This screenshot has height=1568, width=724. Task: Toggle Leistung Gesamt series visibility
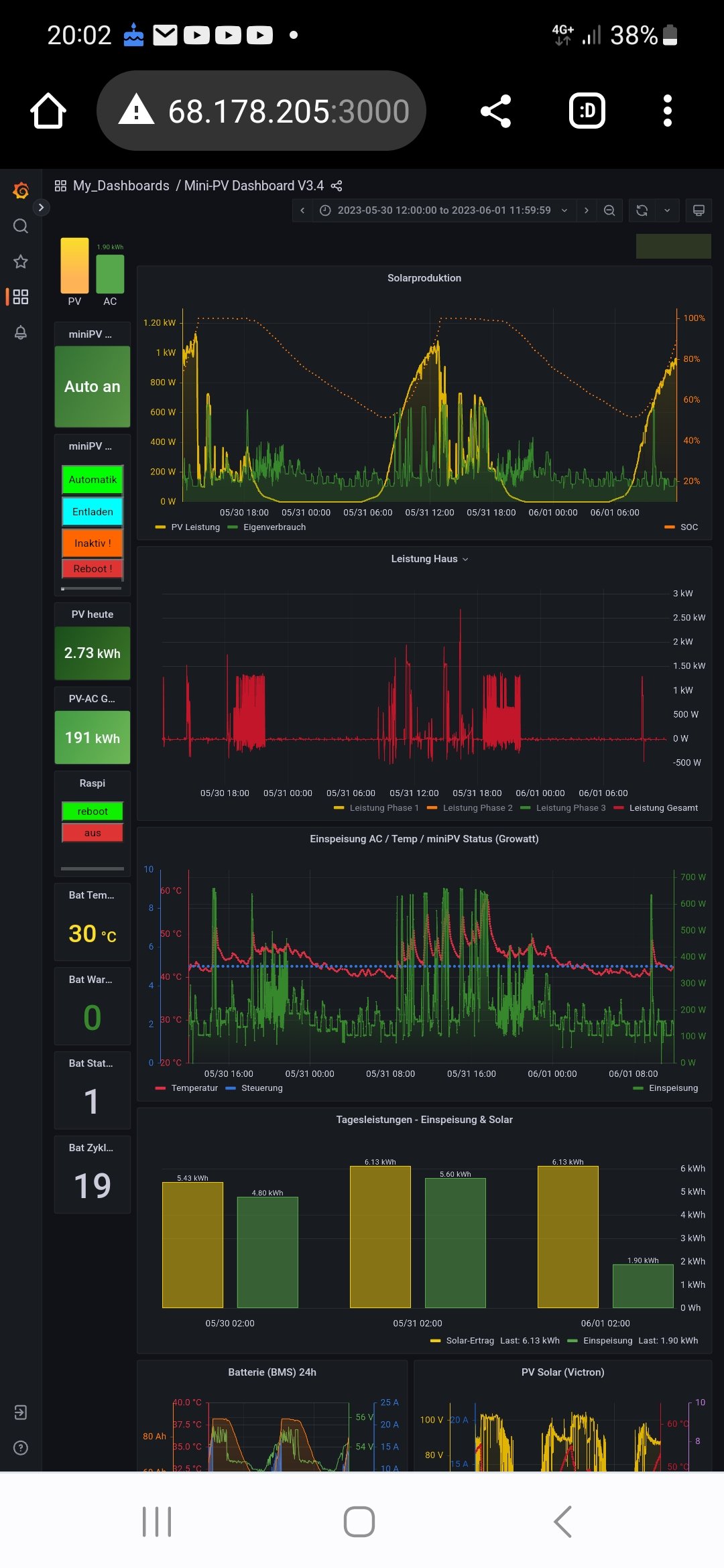click(662, 808)
